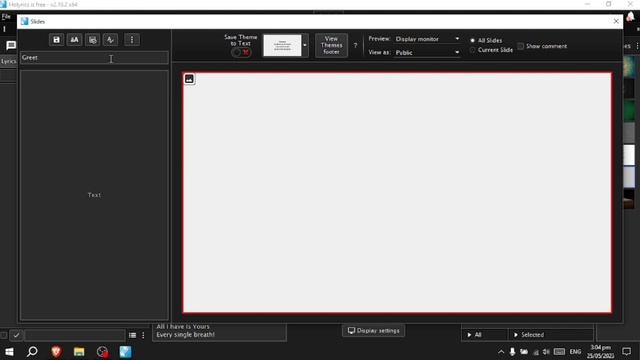Click the View Themes Footer button
This screenshot has width=640, height=360.
click(331, 45)
